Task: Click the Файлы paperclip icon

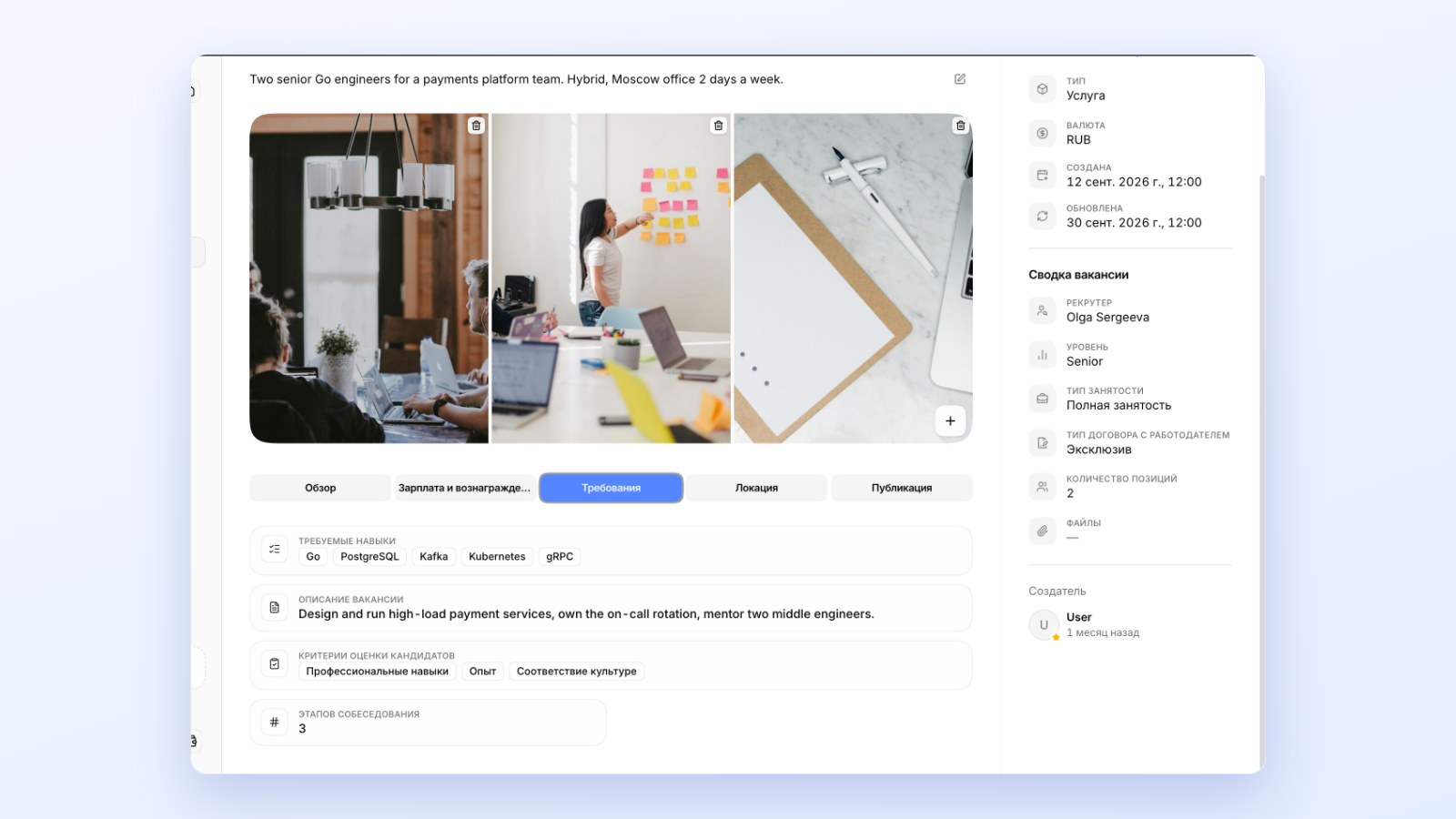Action: click(1043, 531)
